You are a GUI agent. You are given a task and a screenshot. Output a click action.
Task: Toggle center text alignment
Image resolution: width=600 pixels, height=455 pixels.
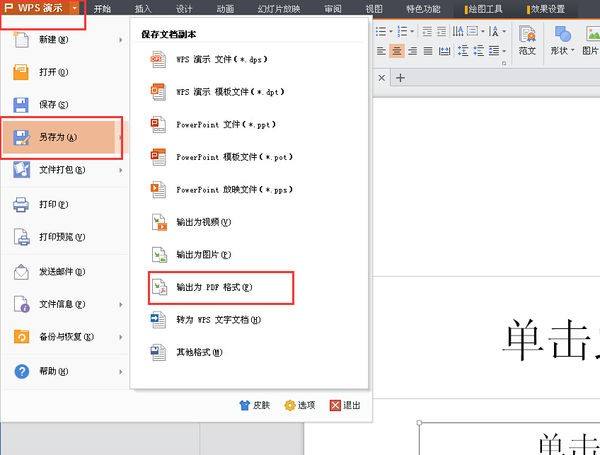[x=397, y=51]
